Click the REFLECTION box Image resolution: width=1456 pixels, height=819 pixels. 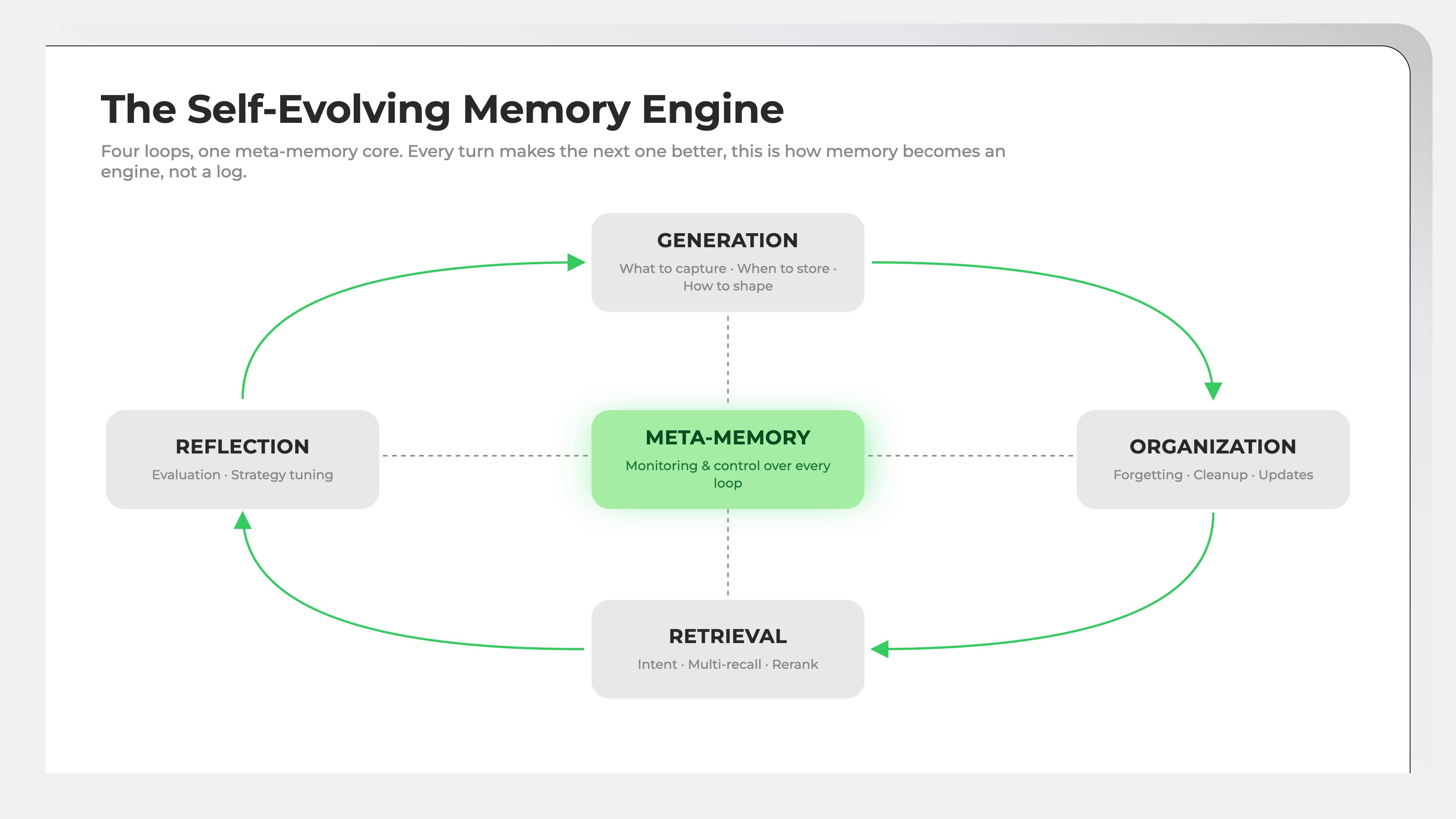tap(243, 460)
